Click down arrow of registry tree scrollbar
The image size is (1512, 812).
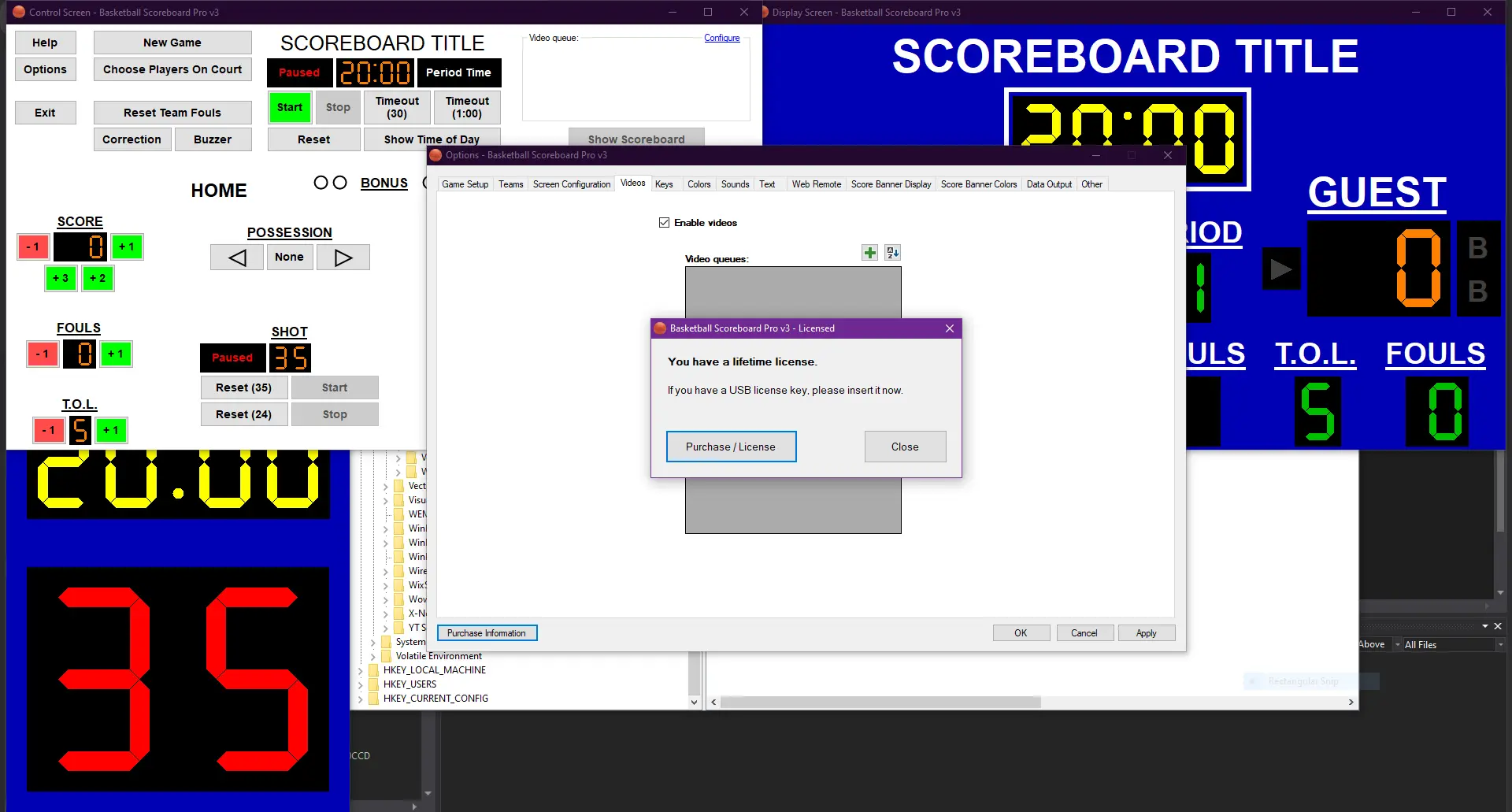point(694,702)
